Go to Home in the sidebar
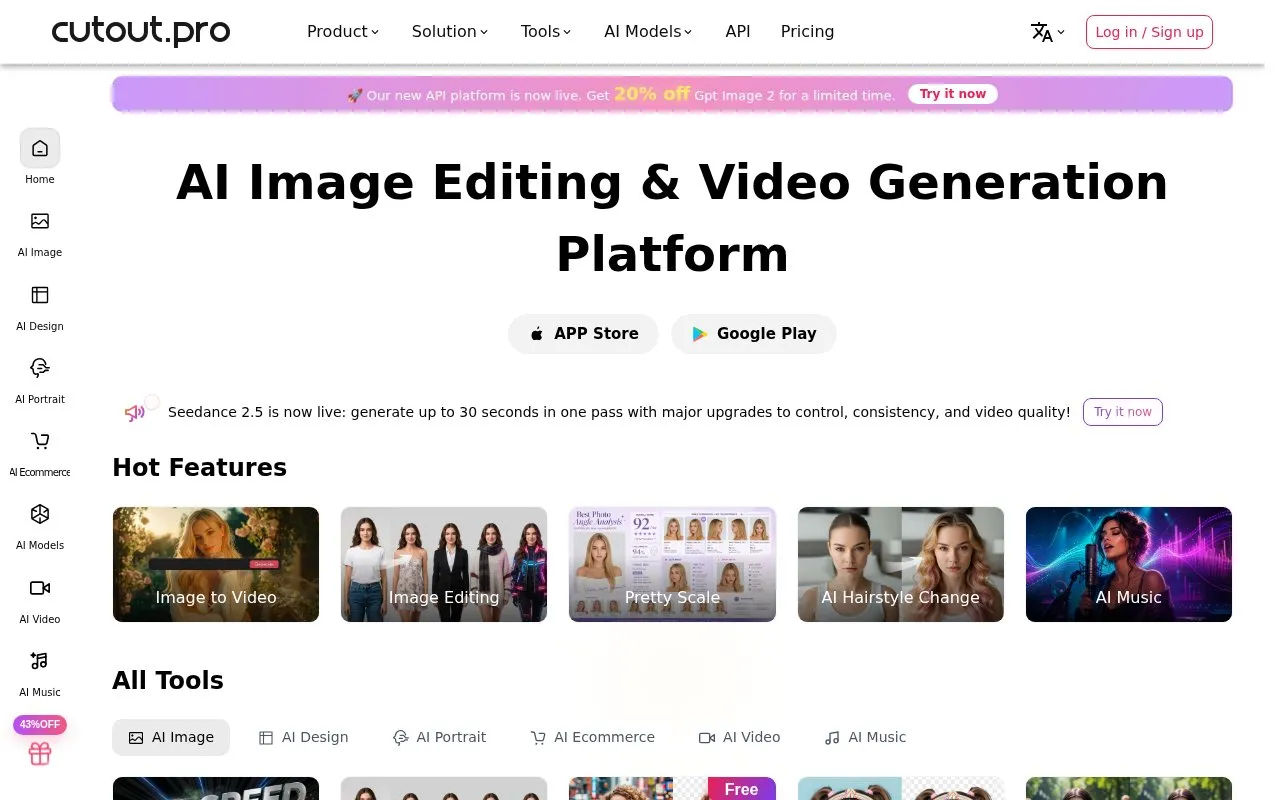Screen dimensions: 1280x800 40,157
